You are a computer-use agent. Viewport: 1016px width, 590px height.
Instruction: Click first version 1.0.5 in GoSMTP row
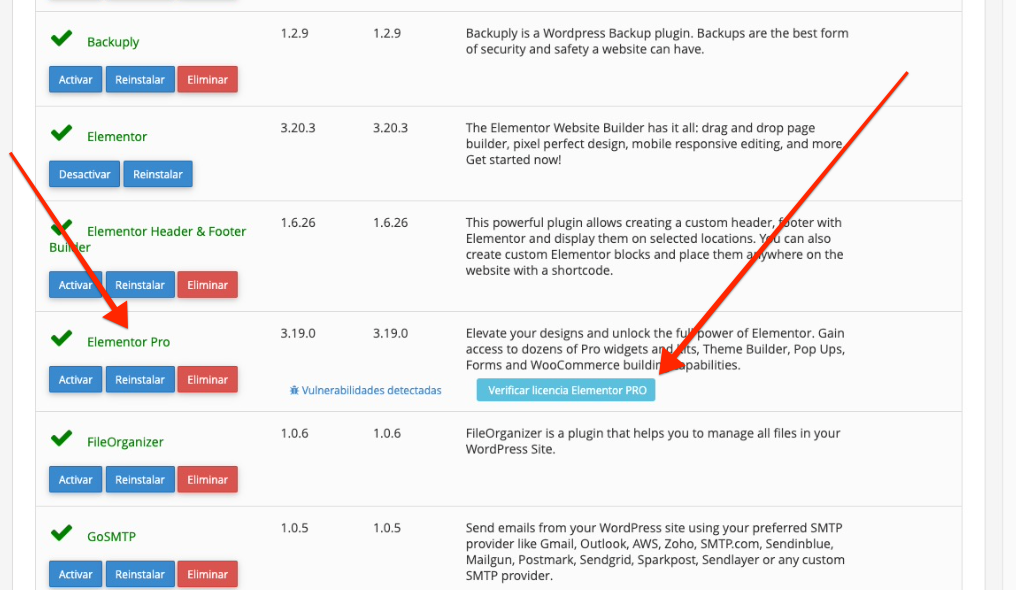pyautogui.click(x=294, y=528)
